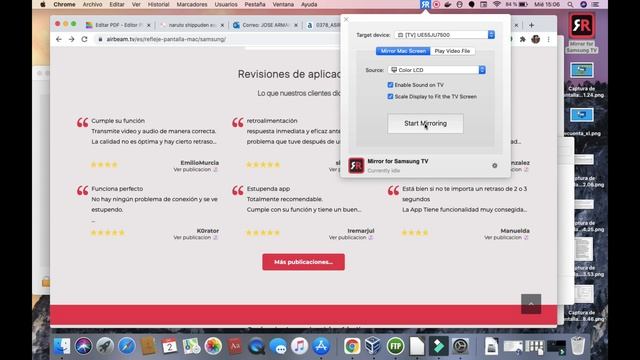Open the FTP app in the Dock

click(395, 346)
